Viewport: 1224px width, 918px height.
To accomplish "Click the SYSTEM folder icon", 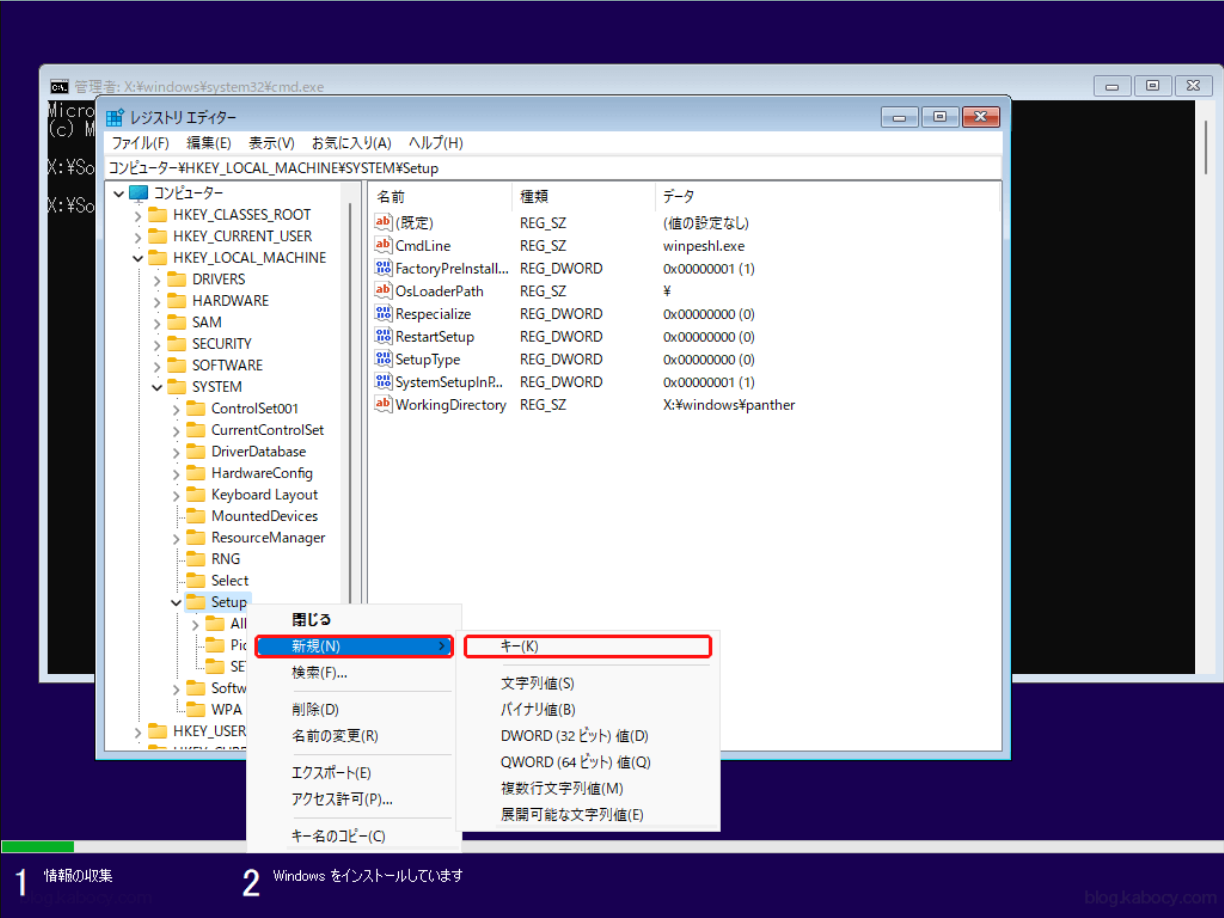I will coord(177,387).
